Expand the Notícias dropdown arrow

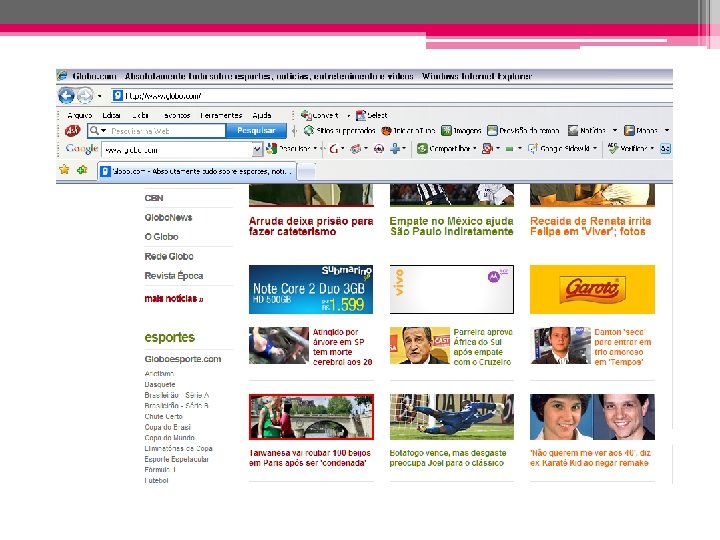point(615,130)
